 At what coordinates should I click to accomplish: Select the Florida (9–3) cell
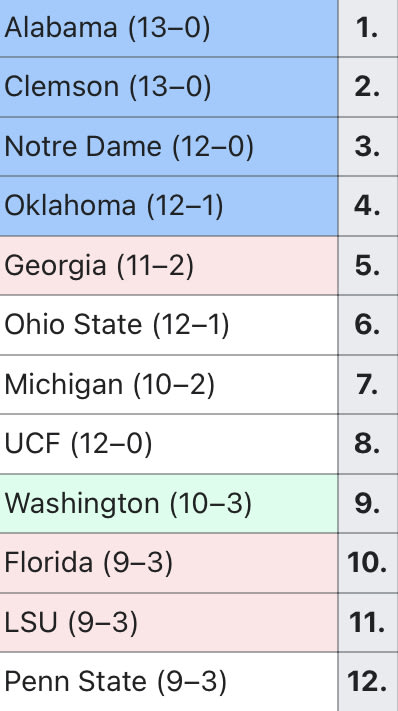click(x=169, y=563)
